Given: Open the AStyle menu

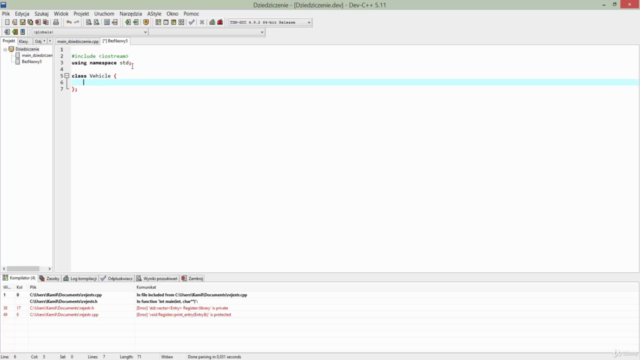Looking at the screenshot, I should 154,13.
